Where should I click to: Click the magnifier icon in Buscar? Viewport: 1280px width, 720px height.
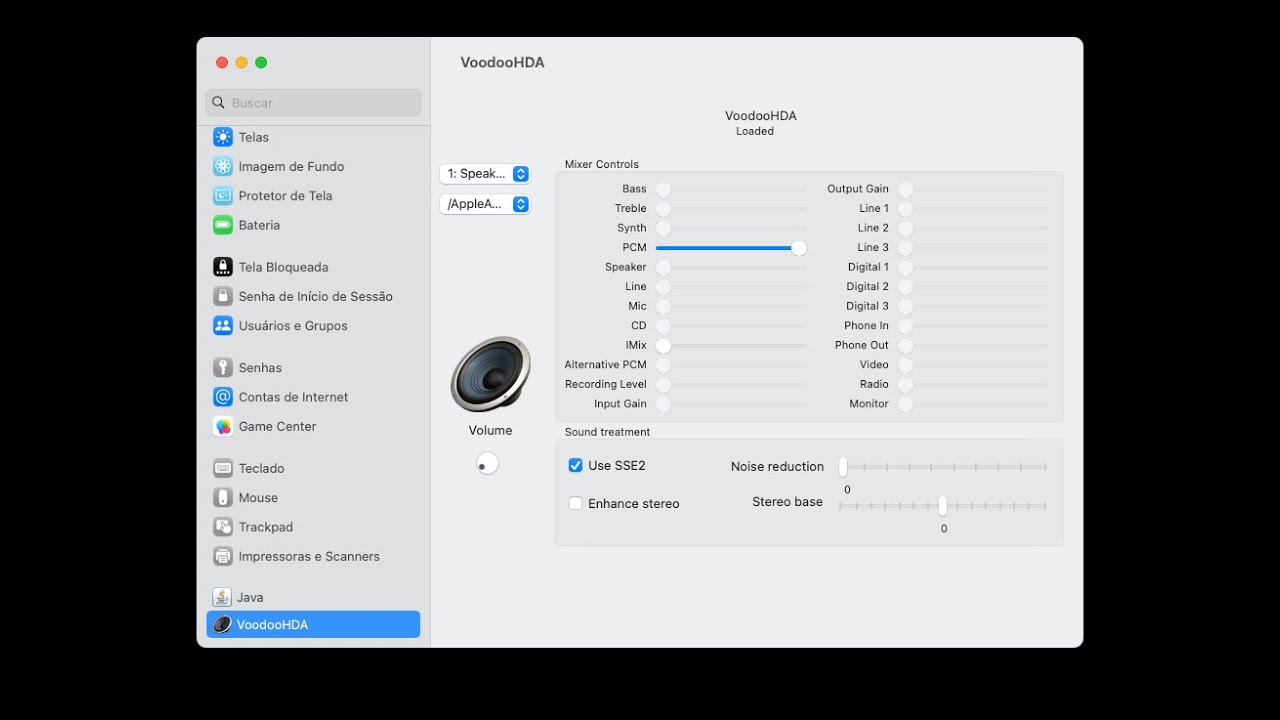[x=219, y=103]
